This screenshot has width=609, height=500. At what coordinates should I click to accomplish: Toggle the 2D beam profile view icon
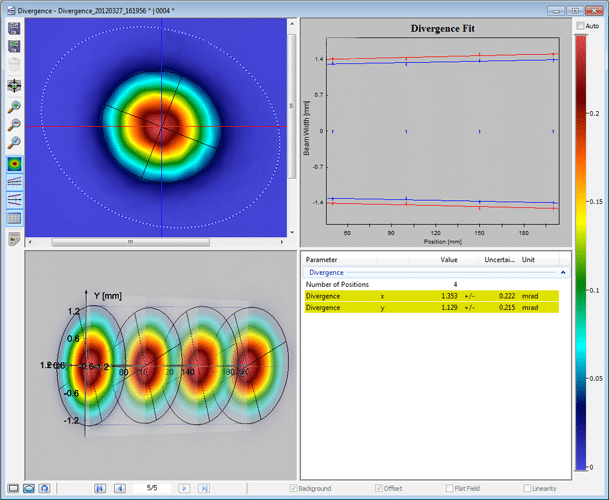15,164
